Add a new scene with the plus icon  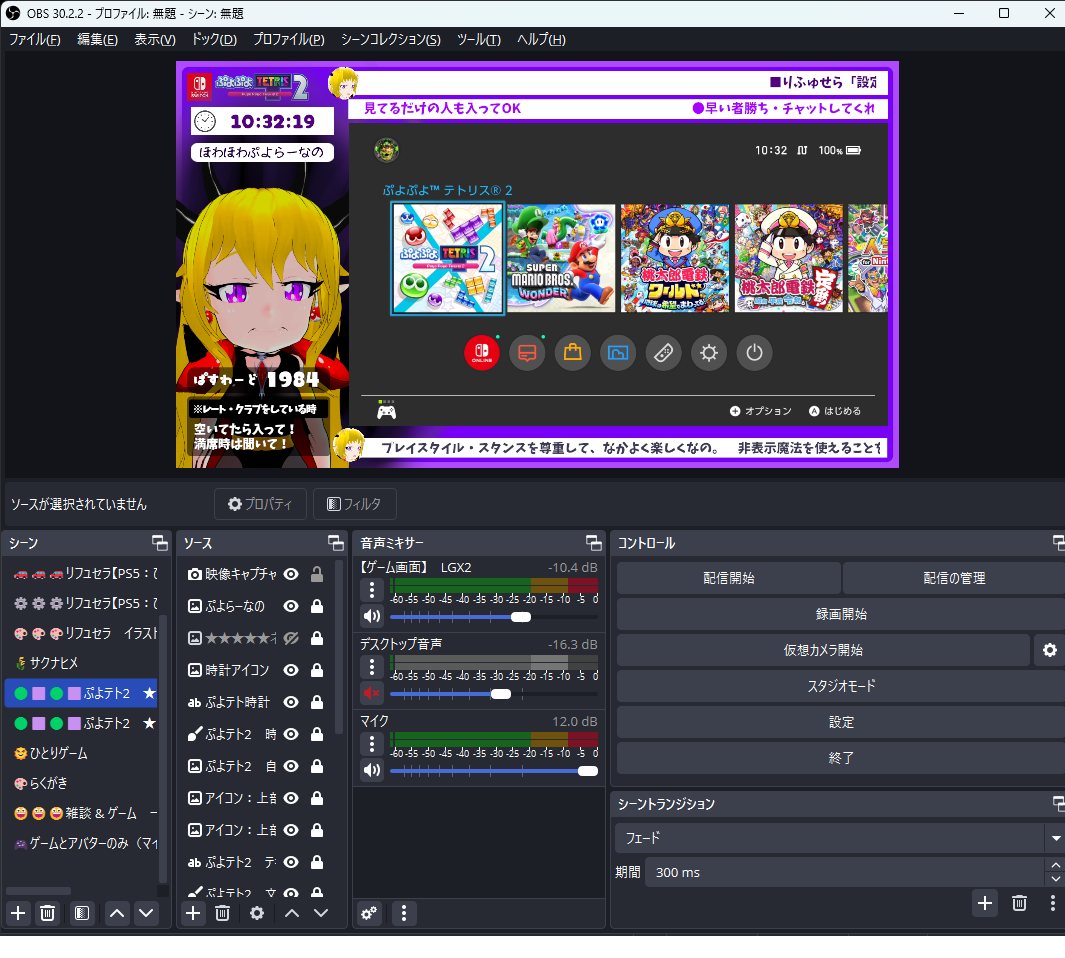click(x=18, y=912)
